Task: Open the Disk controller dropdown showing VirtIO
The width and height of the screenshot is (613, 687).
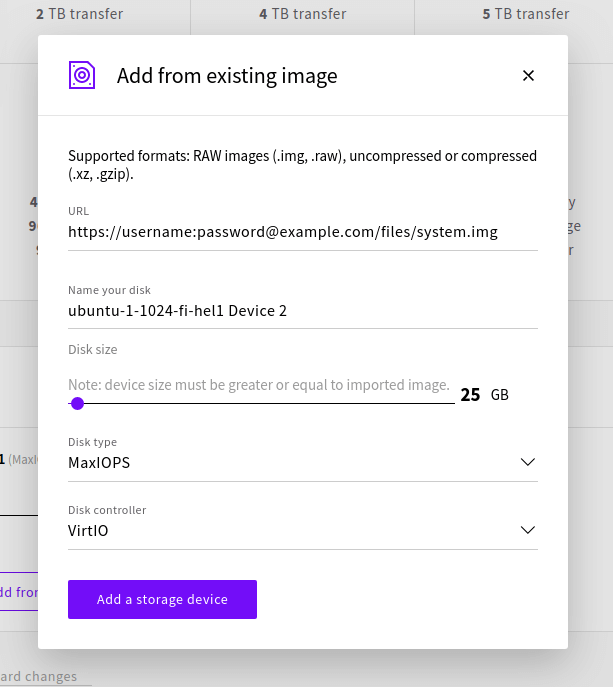Action: (302, 531)
